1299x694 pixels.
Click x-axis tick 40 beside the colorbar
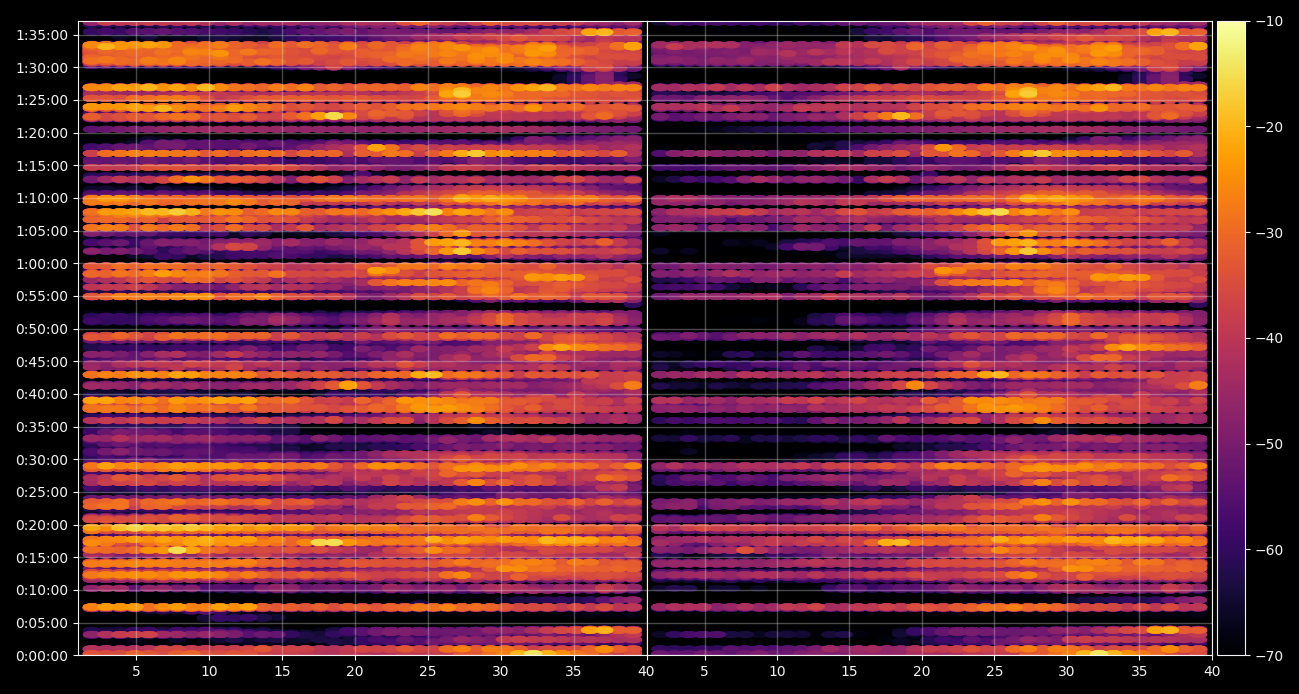tap(1211, 672)
